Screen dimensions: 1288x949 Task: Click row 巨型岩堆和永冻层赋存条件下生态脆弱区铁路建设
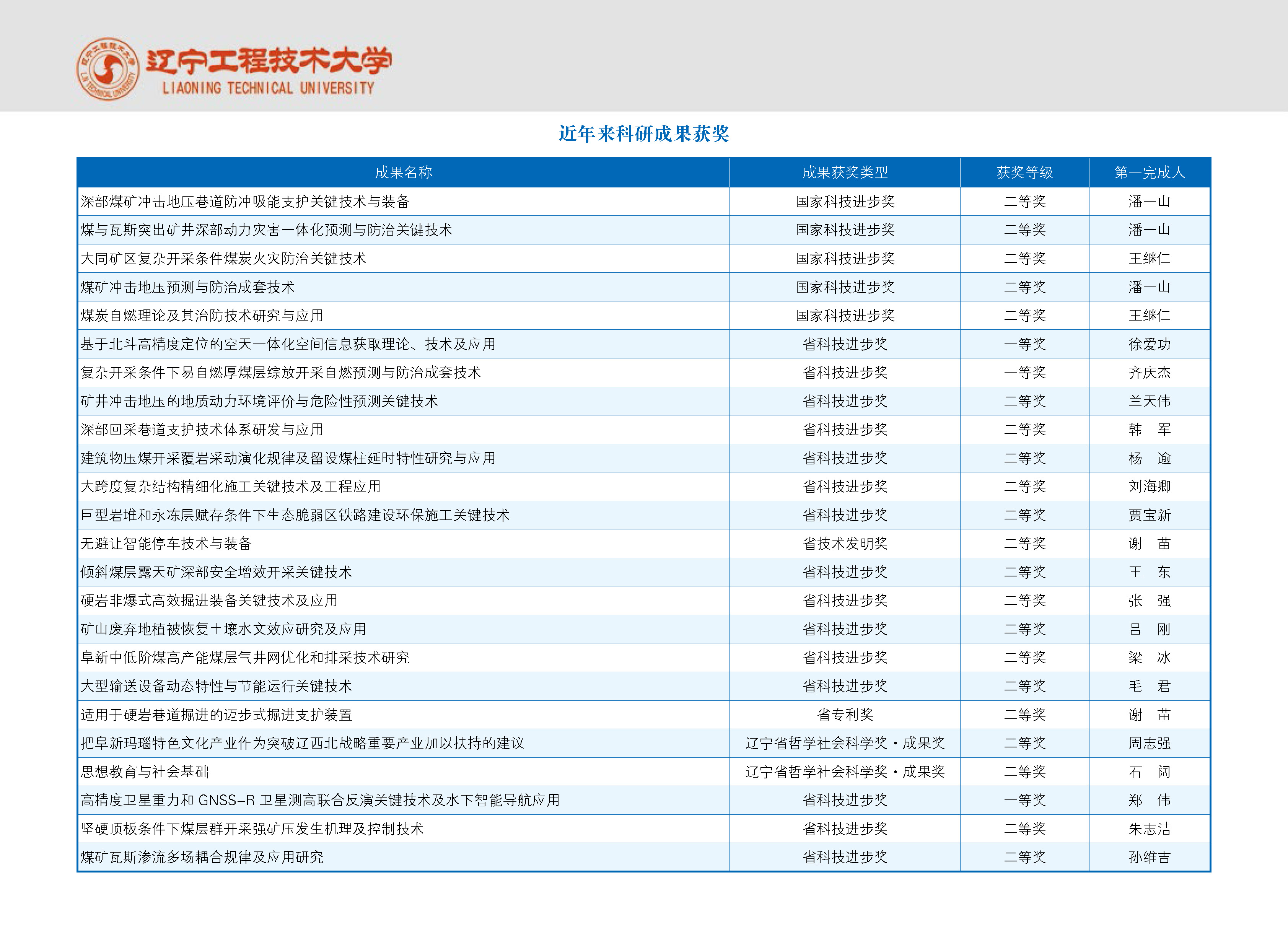(x=643, y=515)
